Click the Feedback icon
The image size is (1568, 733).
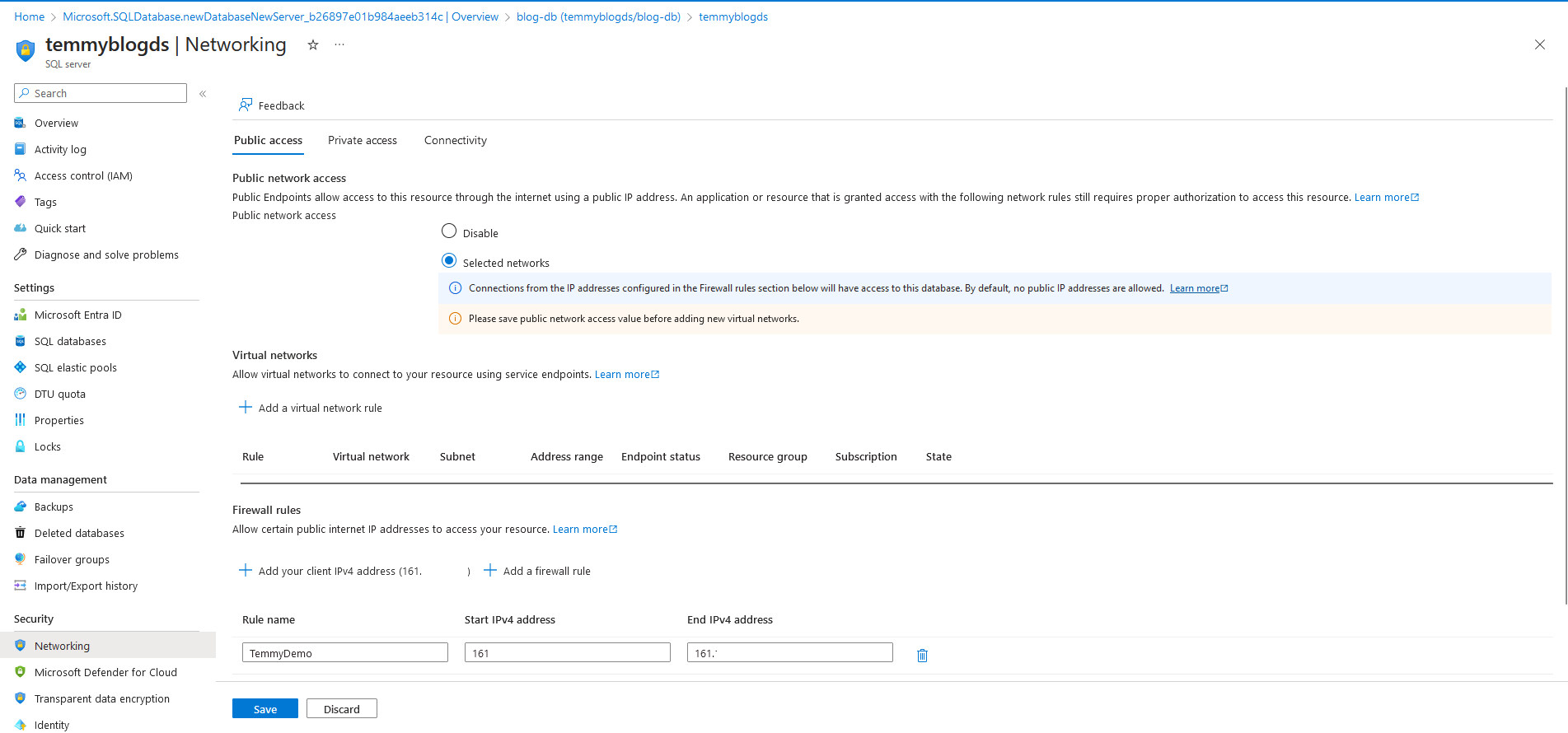[246, 105]
